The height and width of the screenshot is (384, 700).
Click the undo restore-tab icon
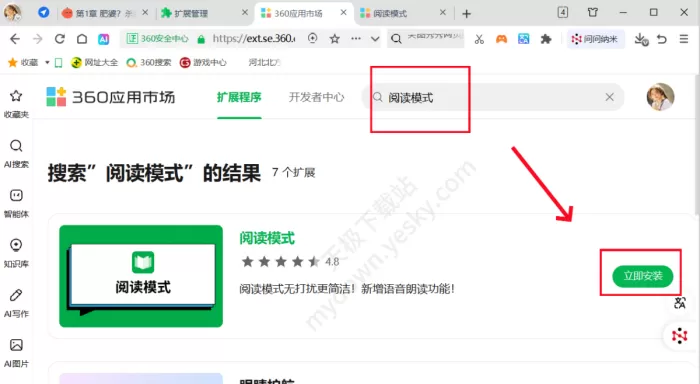coord(662,39)
